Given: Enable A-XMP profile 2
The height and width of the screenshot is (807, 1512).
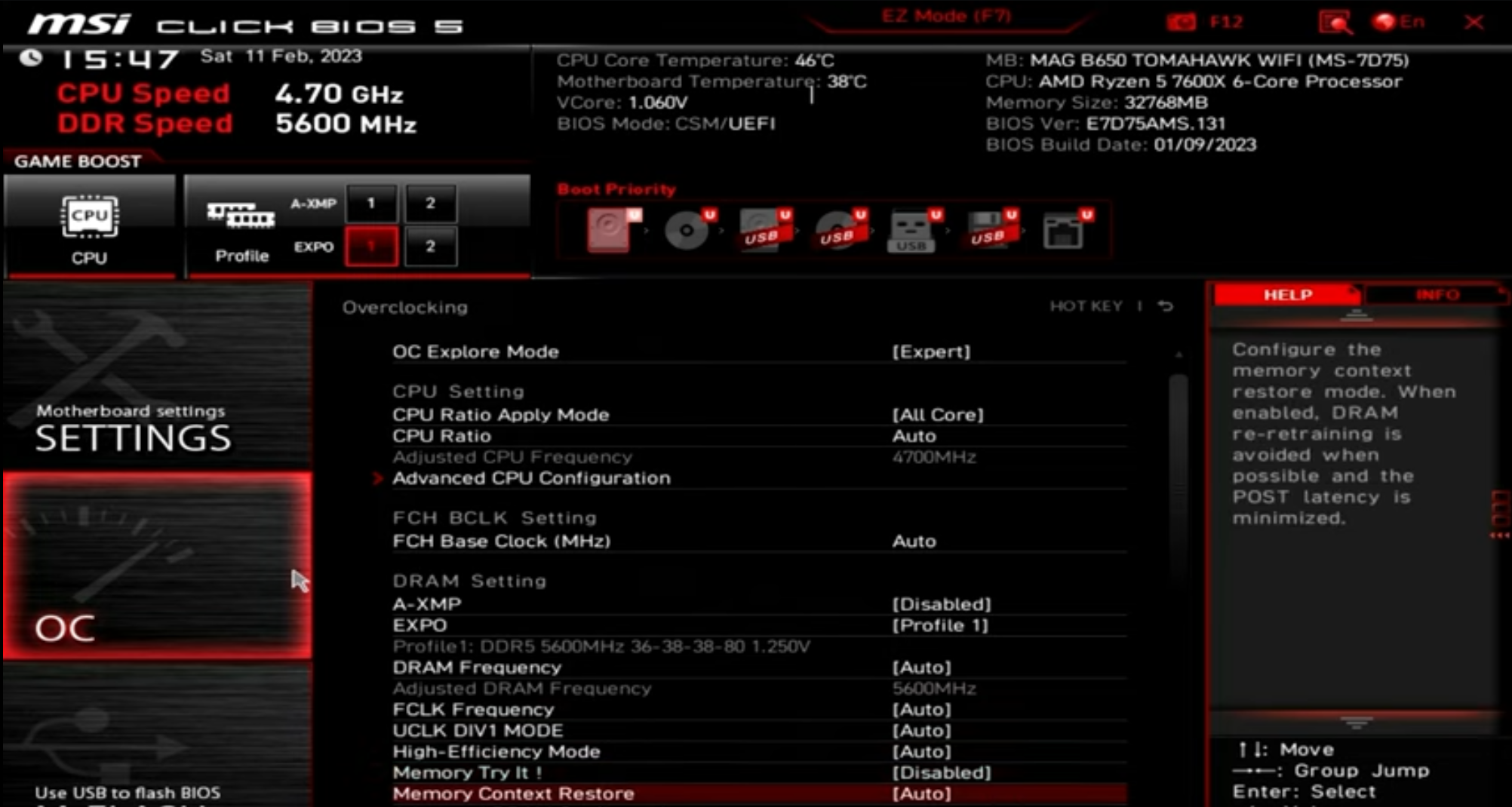Looking at the screenshot, I should click(x=430, y=203).
